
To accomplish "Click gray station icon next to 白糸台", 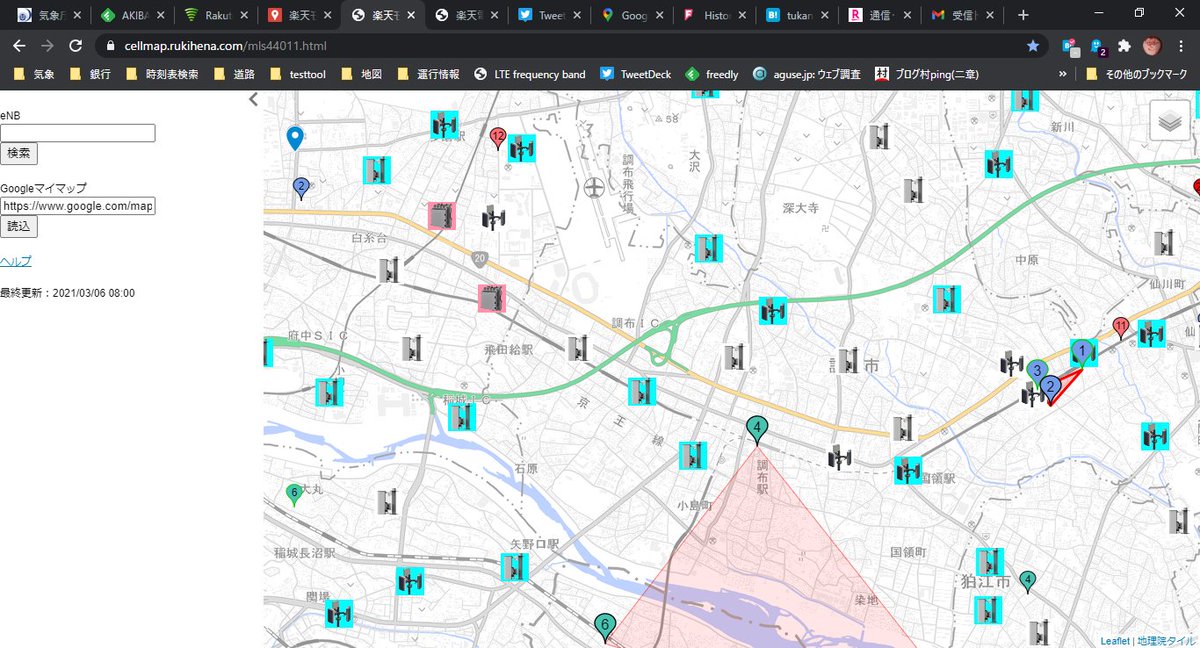I will coord(389,269).
